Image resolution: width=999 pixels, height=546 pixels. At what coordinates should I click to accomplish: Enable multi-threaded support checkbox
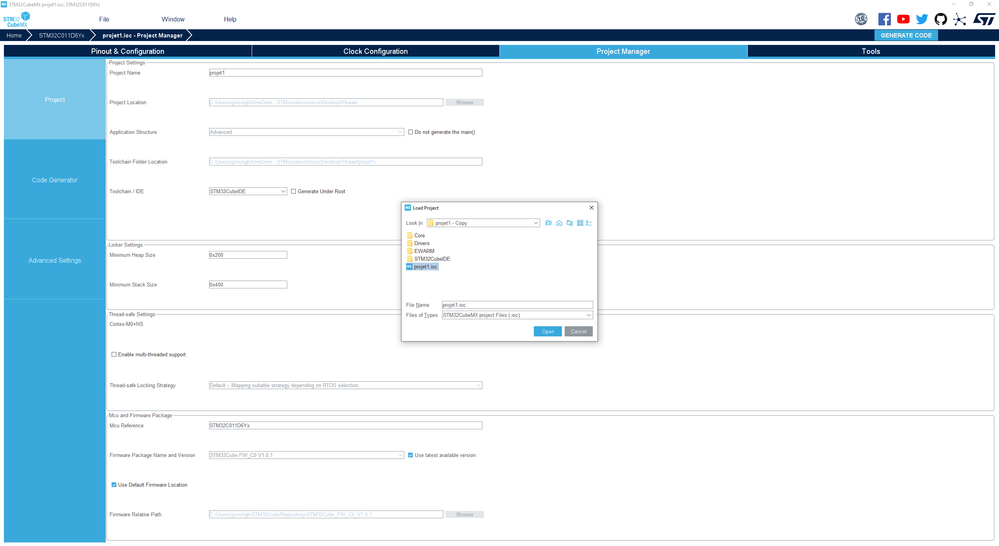pyautogui.click(x=114, y=354)
